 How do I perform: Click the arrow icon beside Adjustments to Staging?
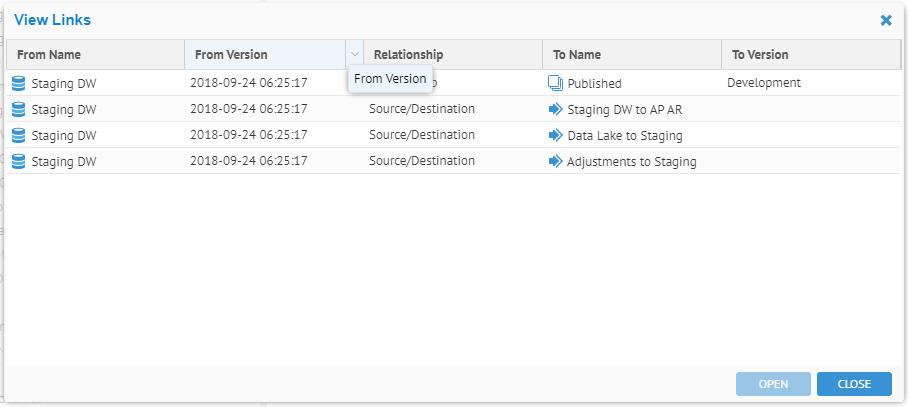[x=556, y=161]
